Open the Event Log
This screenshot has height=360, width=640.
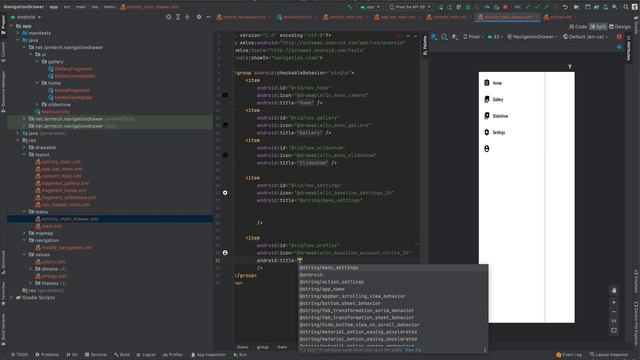coord(569,355)
